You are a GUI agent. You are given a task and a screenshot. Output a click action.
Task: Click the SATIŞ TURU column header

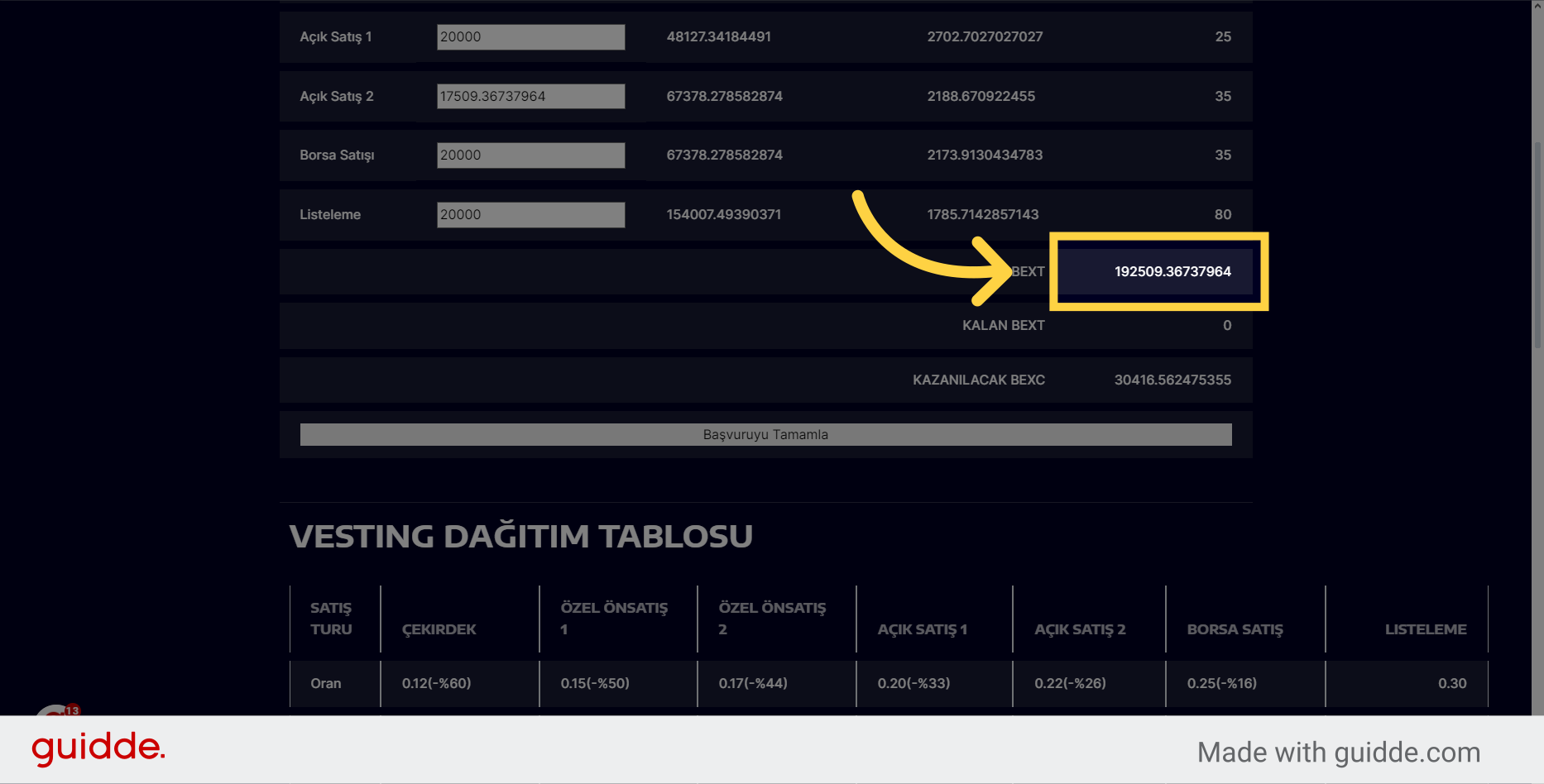[x=331, y=619]
